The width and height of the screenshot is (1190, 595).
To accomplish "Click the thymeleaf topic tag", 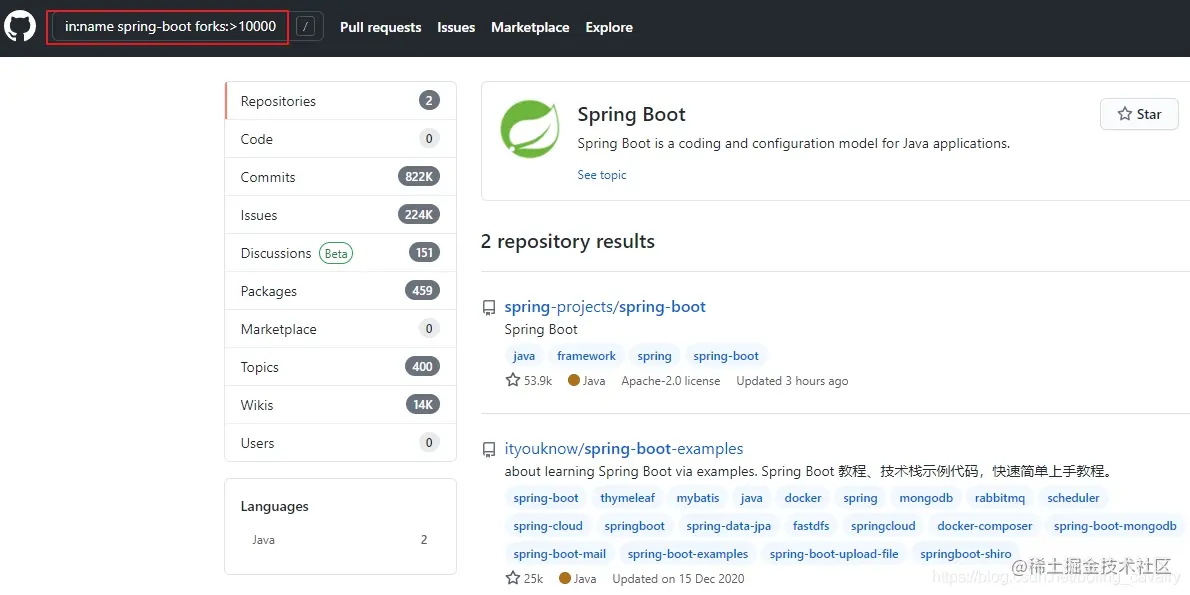I will click(x=628, y=498).
